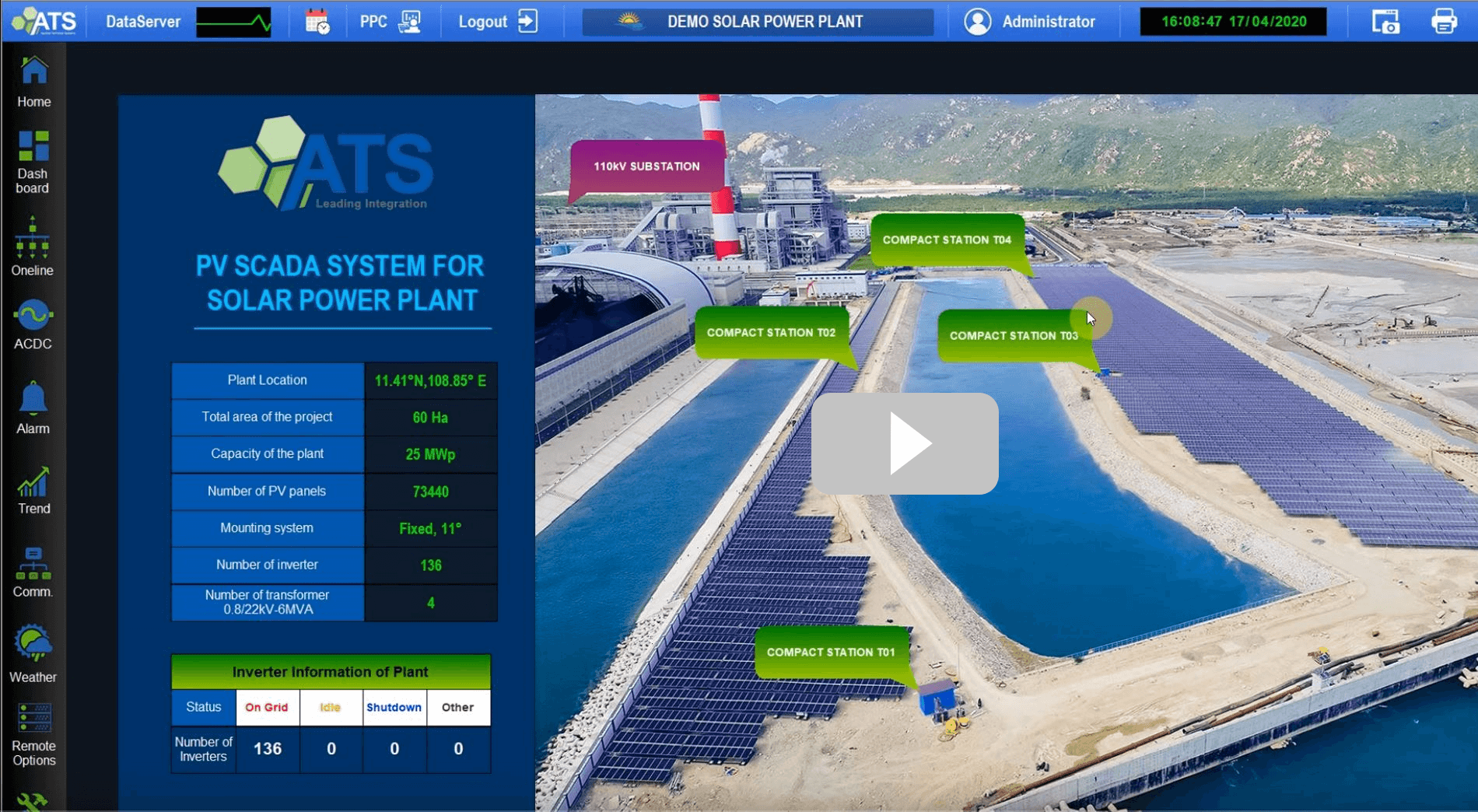Open Remote Options in sidebar
1478x812 pixels.
coord(33,735)
